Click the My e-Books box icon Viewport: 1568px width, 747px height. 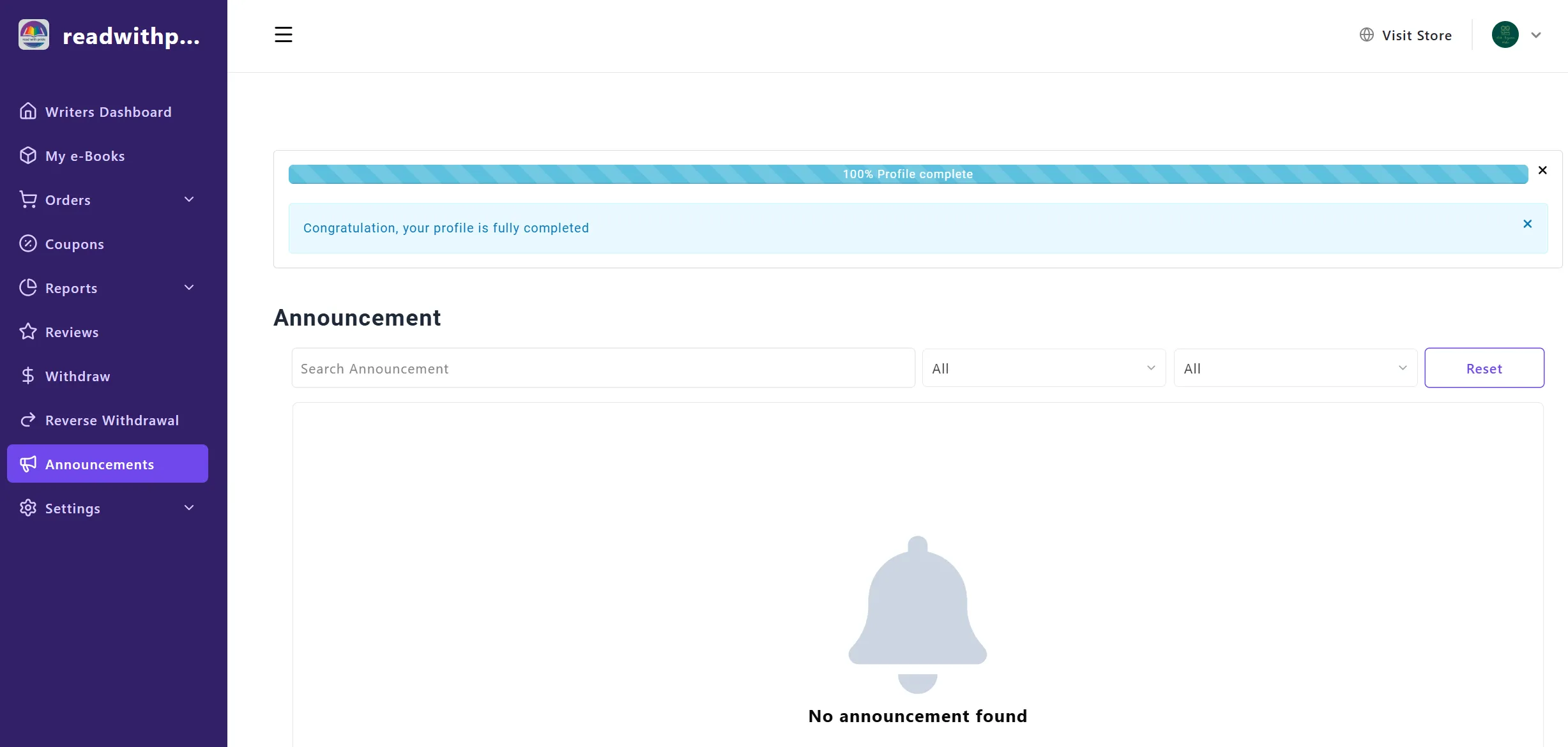tap(28, 156)
